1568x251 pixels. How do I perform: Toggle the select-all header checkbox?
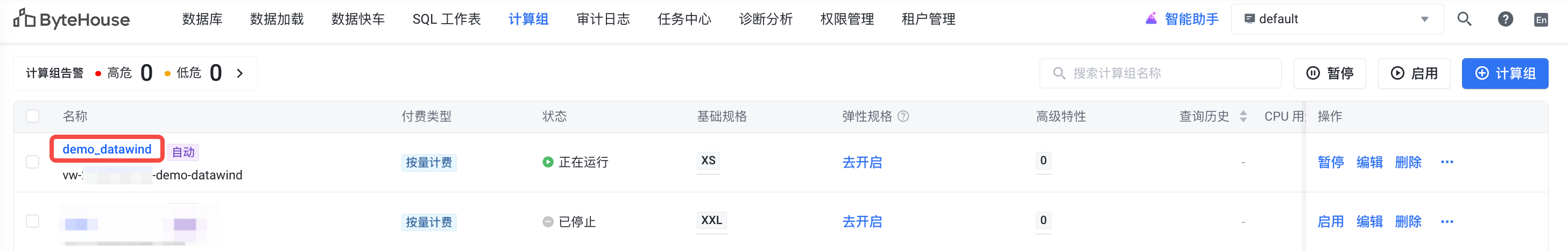tap(33, 116)
